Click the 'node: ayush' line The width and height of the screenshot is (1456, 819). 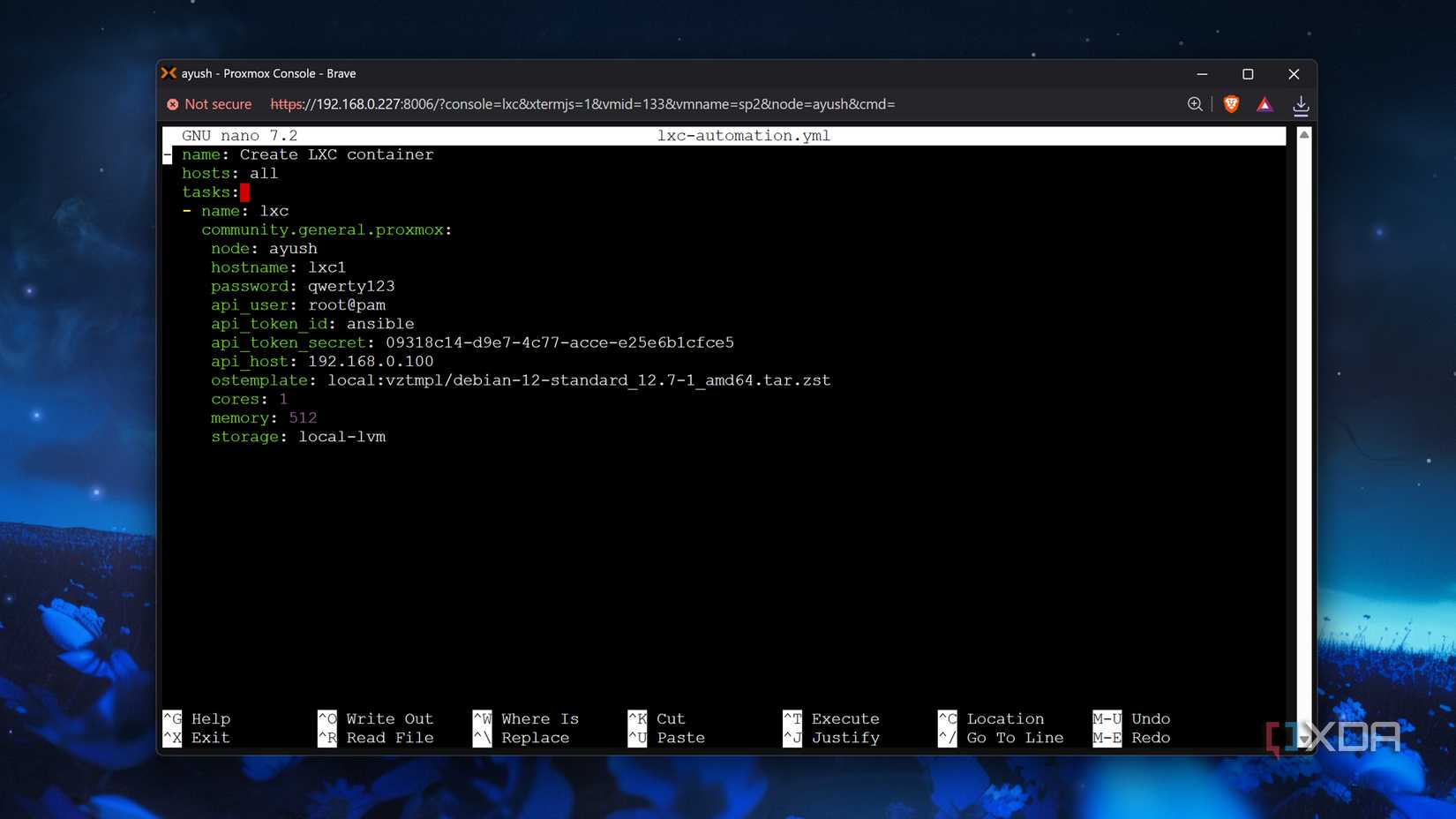pos(264,249)
